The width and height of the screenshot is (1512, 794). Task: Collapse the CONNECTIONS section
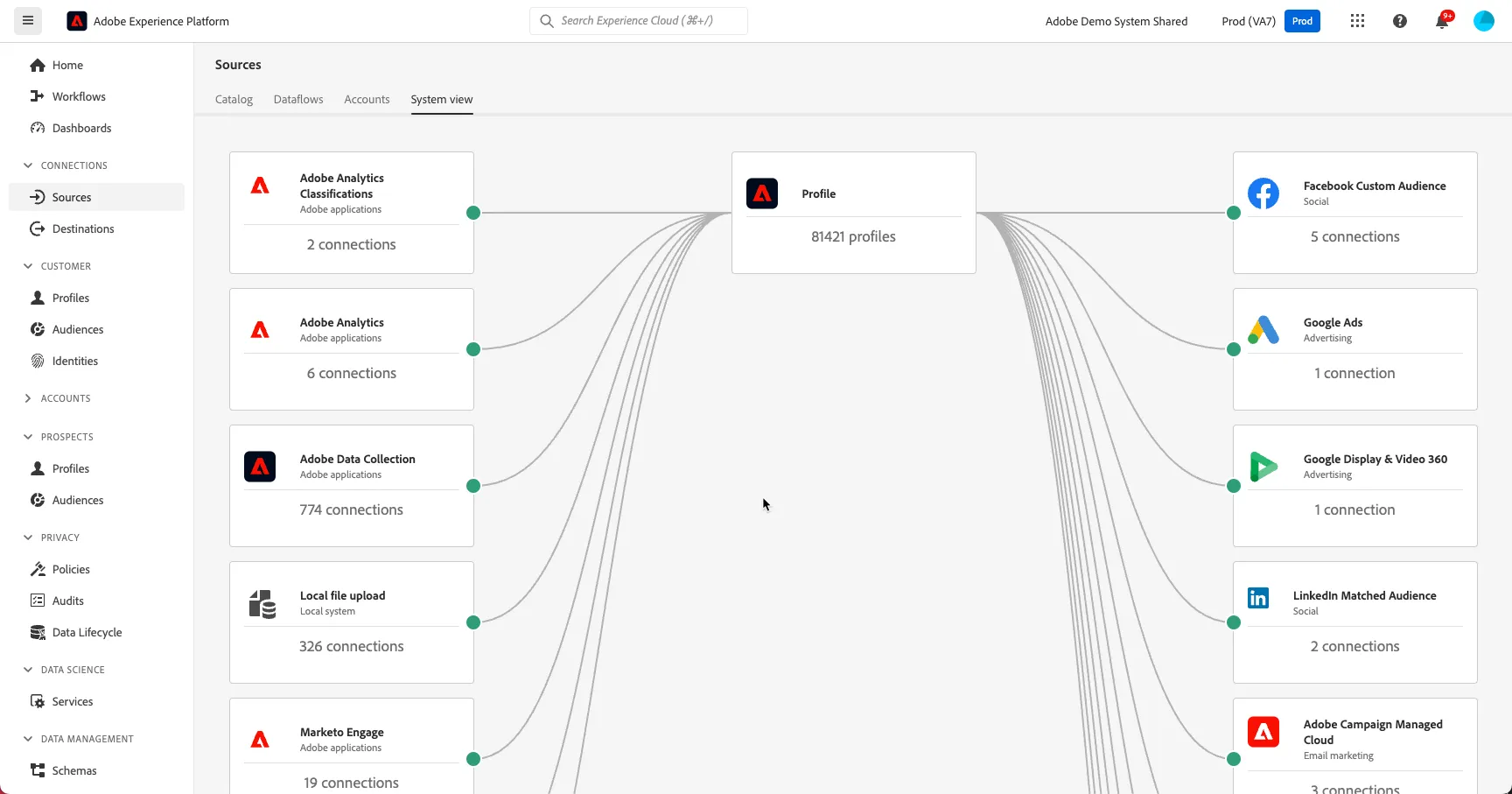28,165
